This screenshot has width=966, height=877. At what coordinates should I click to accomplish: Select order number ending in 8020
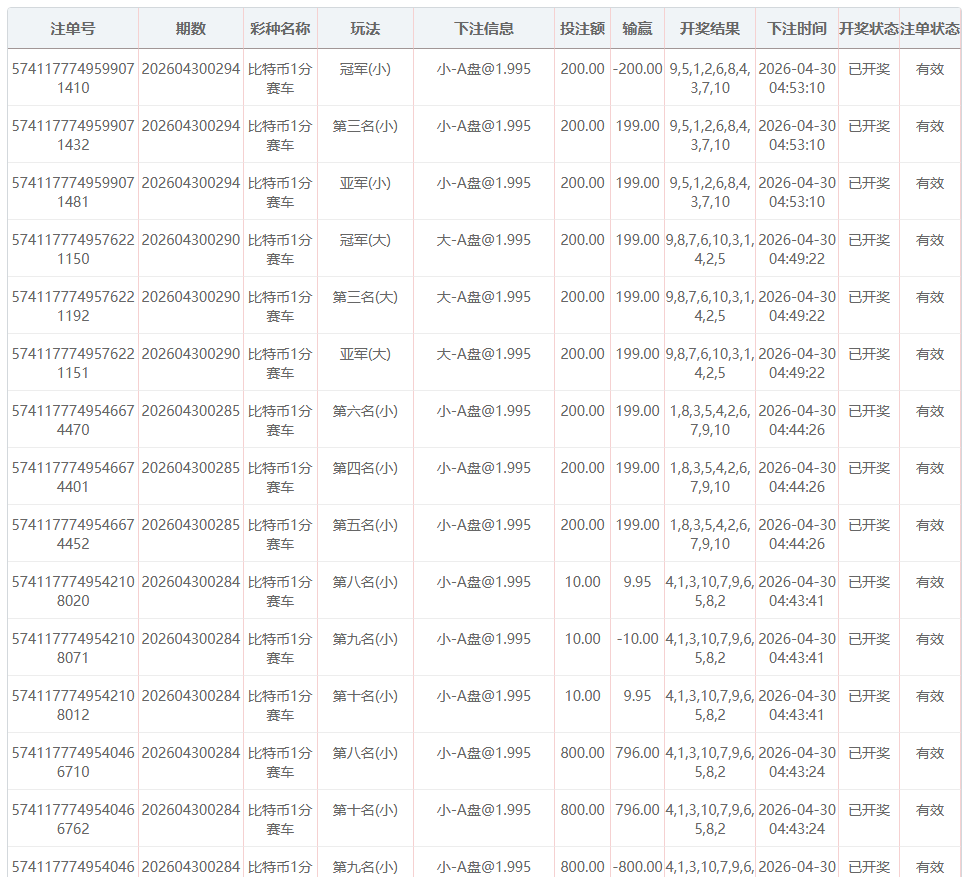[73, 591]
